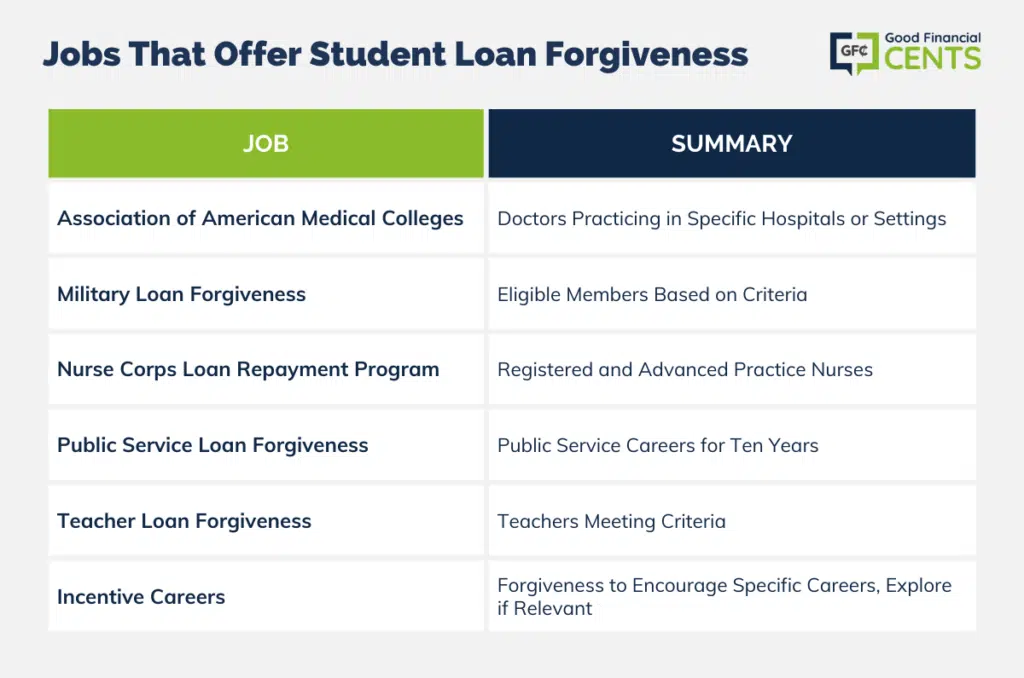This screenshot has width=1024, height=678.
Task: Click the Jobs That Offer Student Loan Forgiveness title
Action: (x=395, y=55)
